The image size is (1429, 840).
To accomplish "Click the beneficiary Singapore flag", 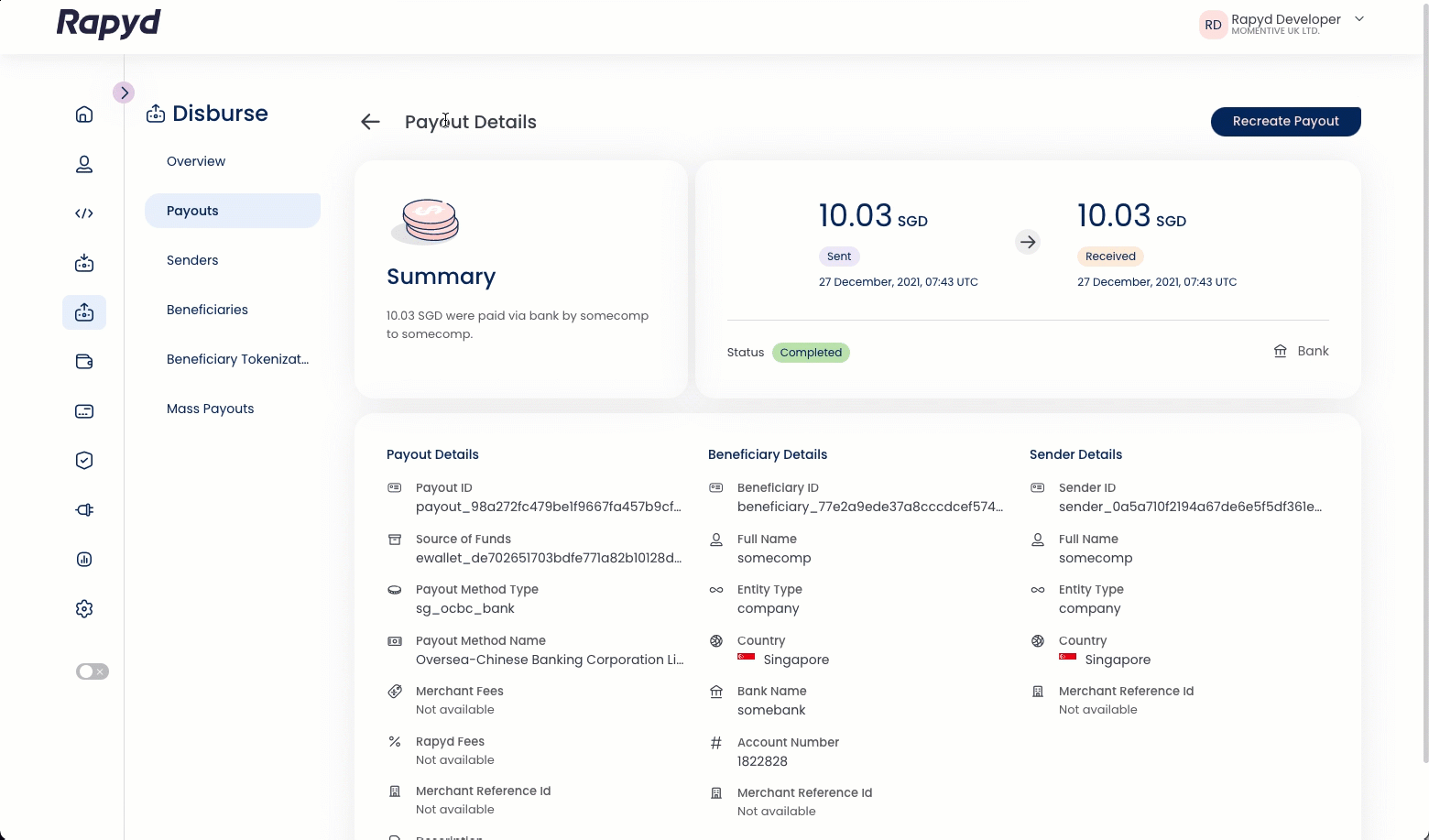I will click(x=747, y=658).
